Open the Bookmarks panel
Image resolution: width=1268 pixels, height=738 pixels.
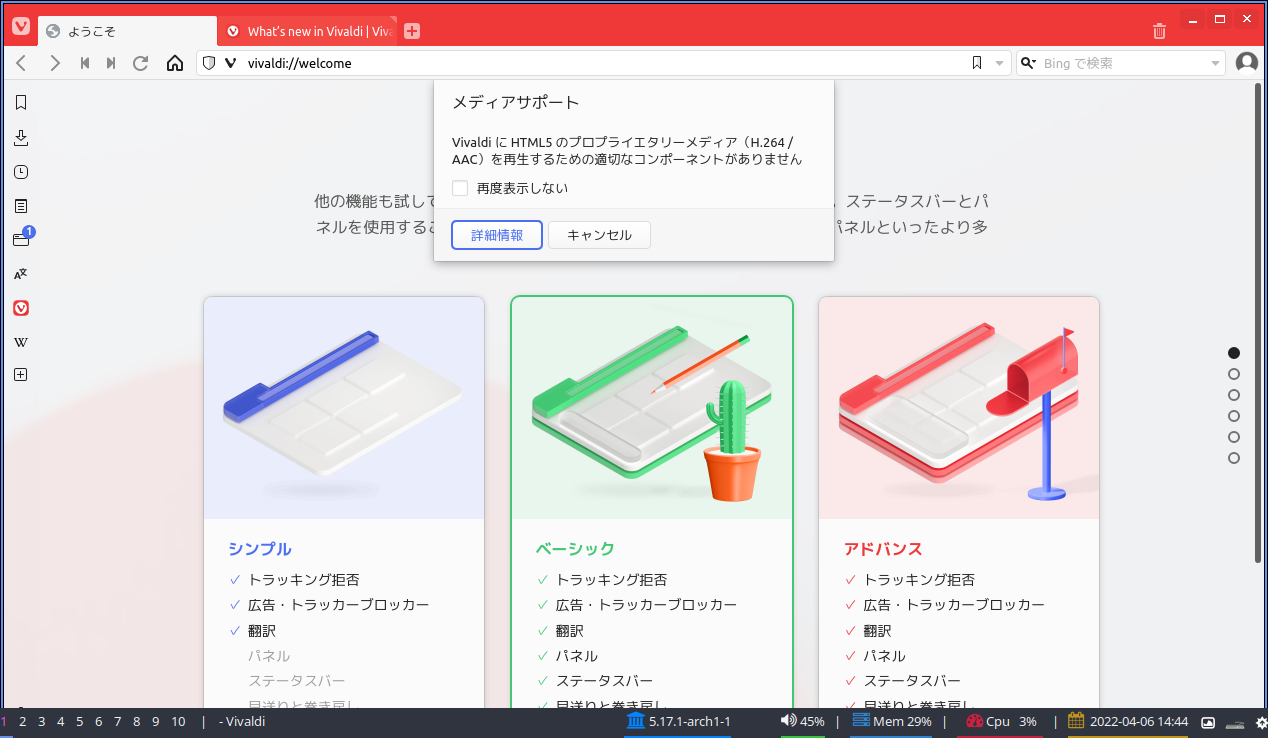[x=21, y=102]
